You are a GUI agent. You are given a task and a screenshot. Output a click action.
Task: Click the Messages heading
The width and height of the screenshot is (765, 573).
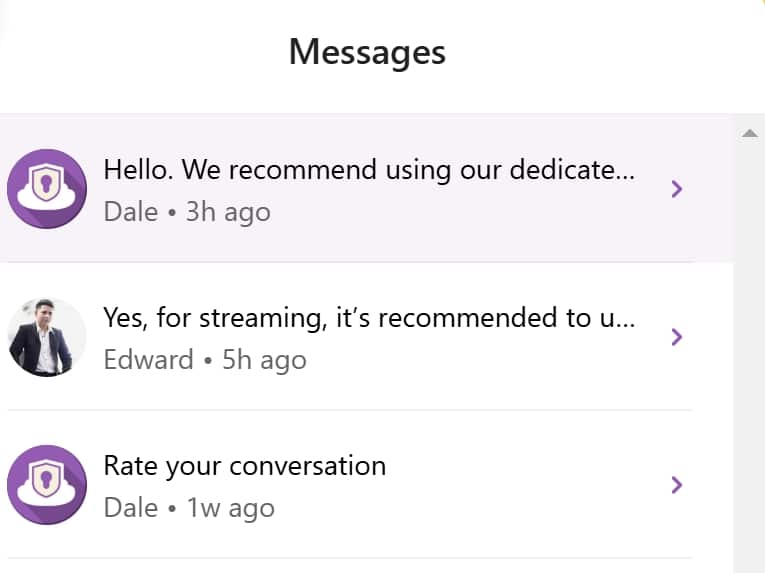tap(367, 52)
